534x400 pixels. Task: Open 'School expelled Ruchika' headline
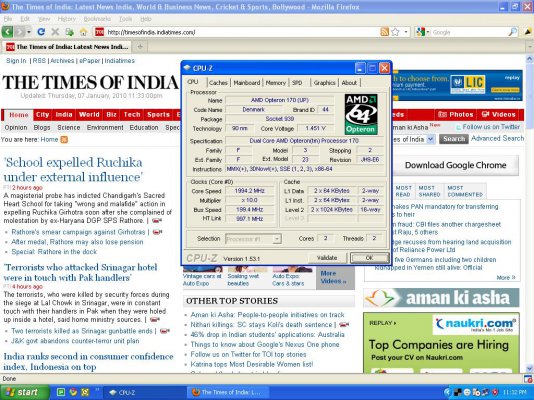[73, 170]
